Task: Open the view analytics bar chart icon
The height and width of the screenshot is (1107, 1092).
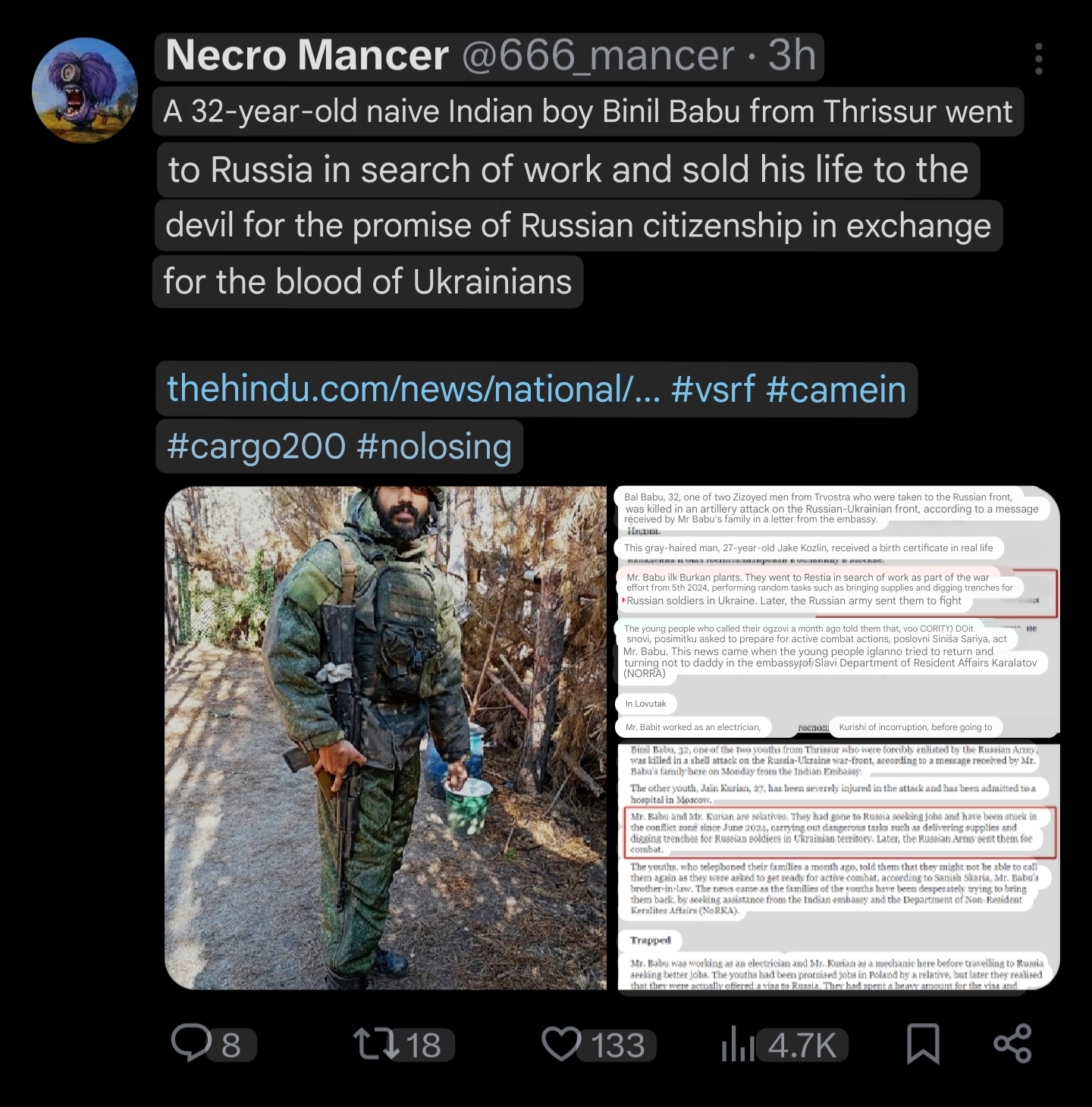Action: [737, 1043]
